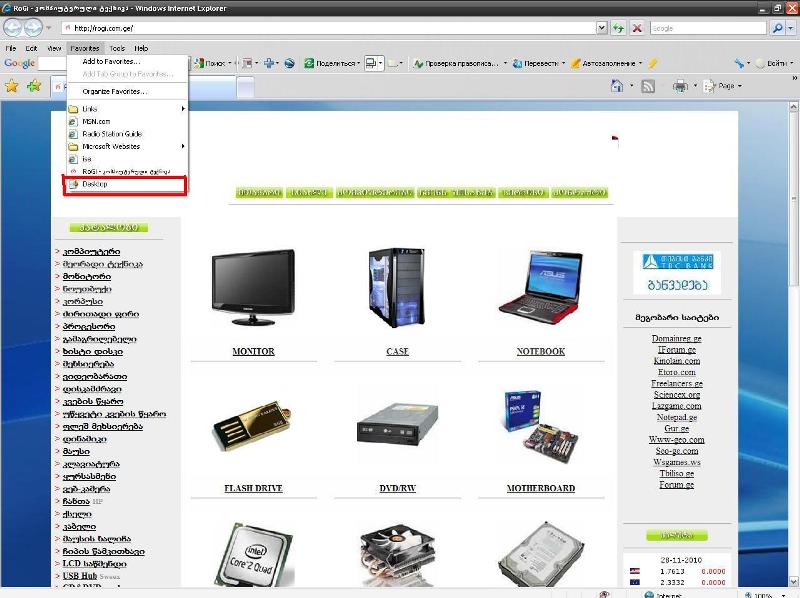Image resolution: width=800 pixels, height=598 pixels.
Task: Click the computer case product image
Action: [x=397, y=287]
